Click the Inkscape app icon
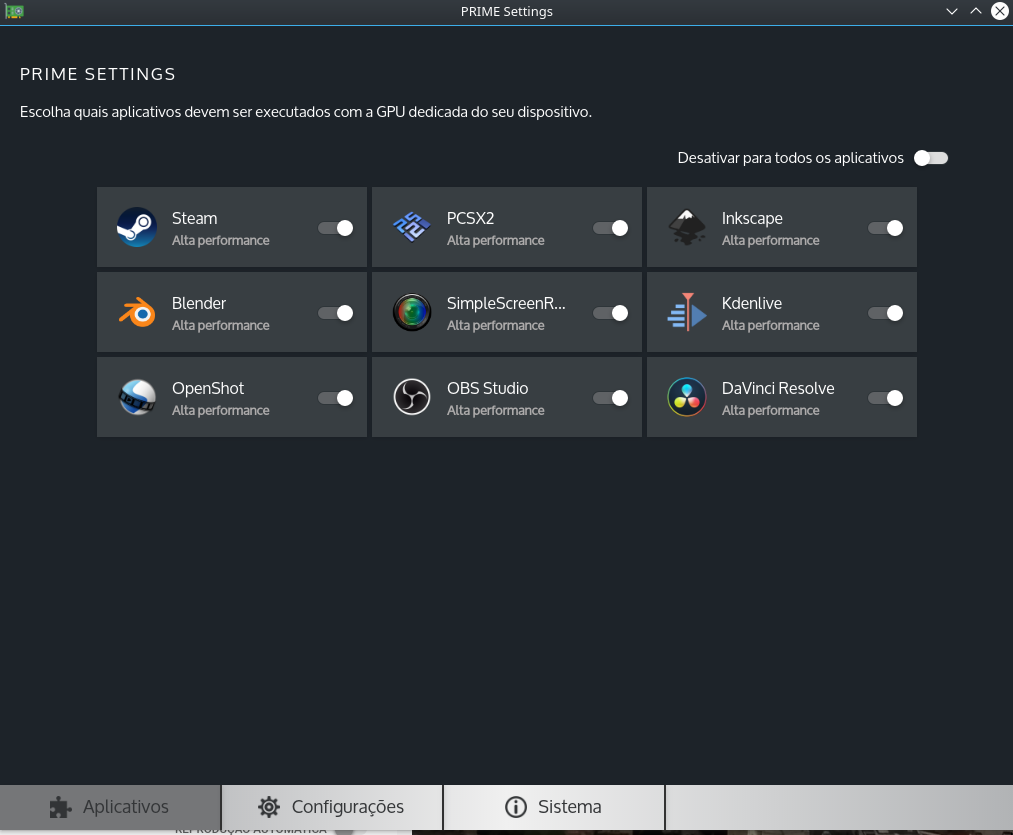This screenshot has height=835, width=1013. 687,227
